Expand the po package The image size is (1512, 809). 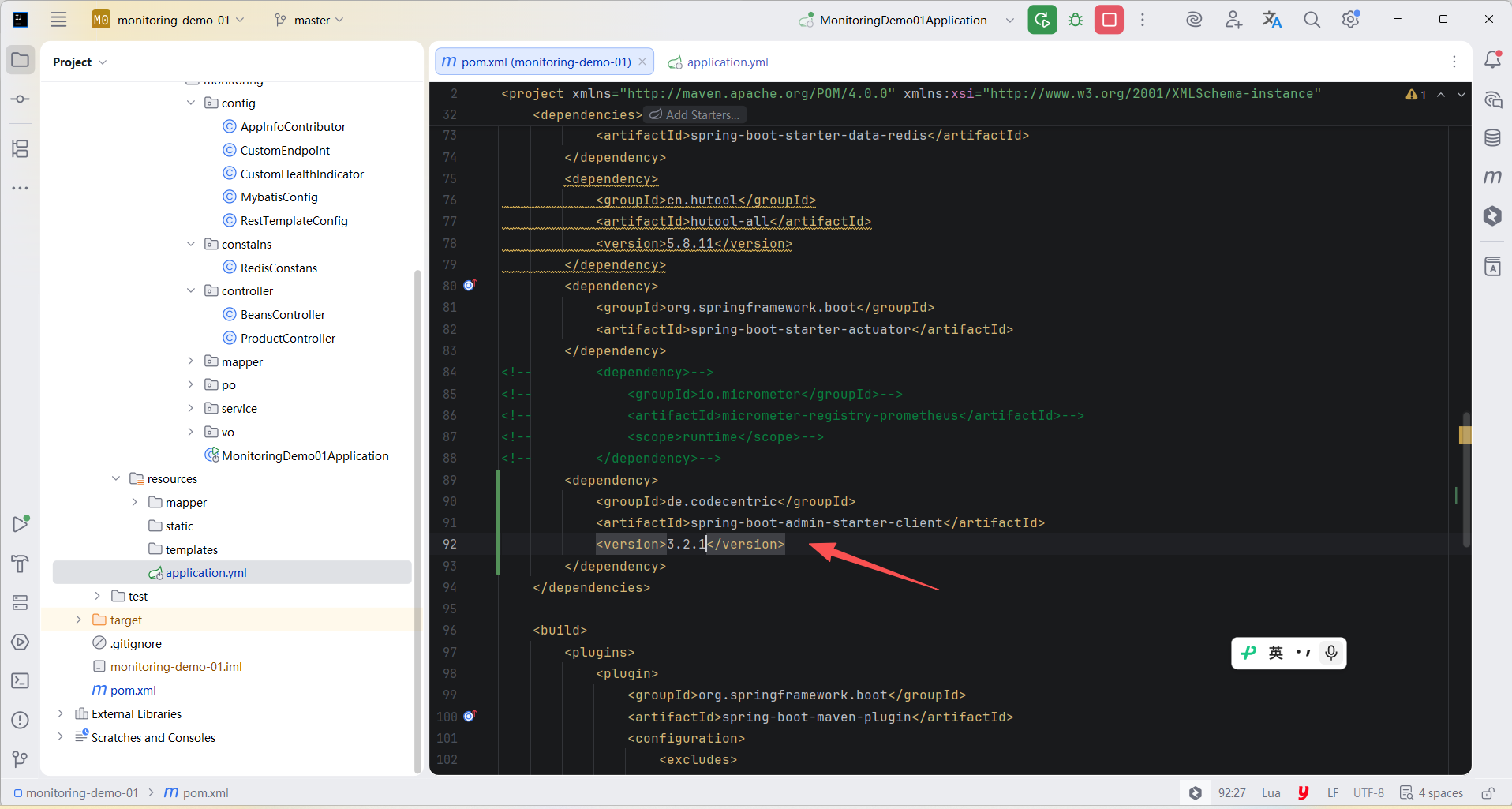[191, 384]
